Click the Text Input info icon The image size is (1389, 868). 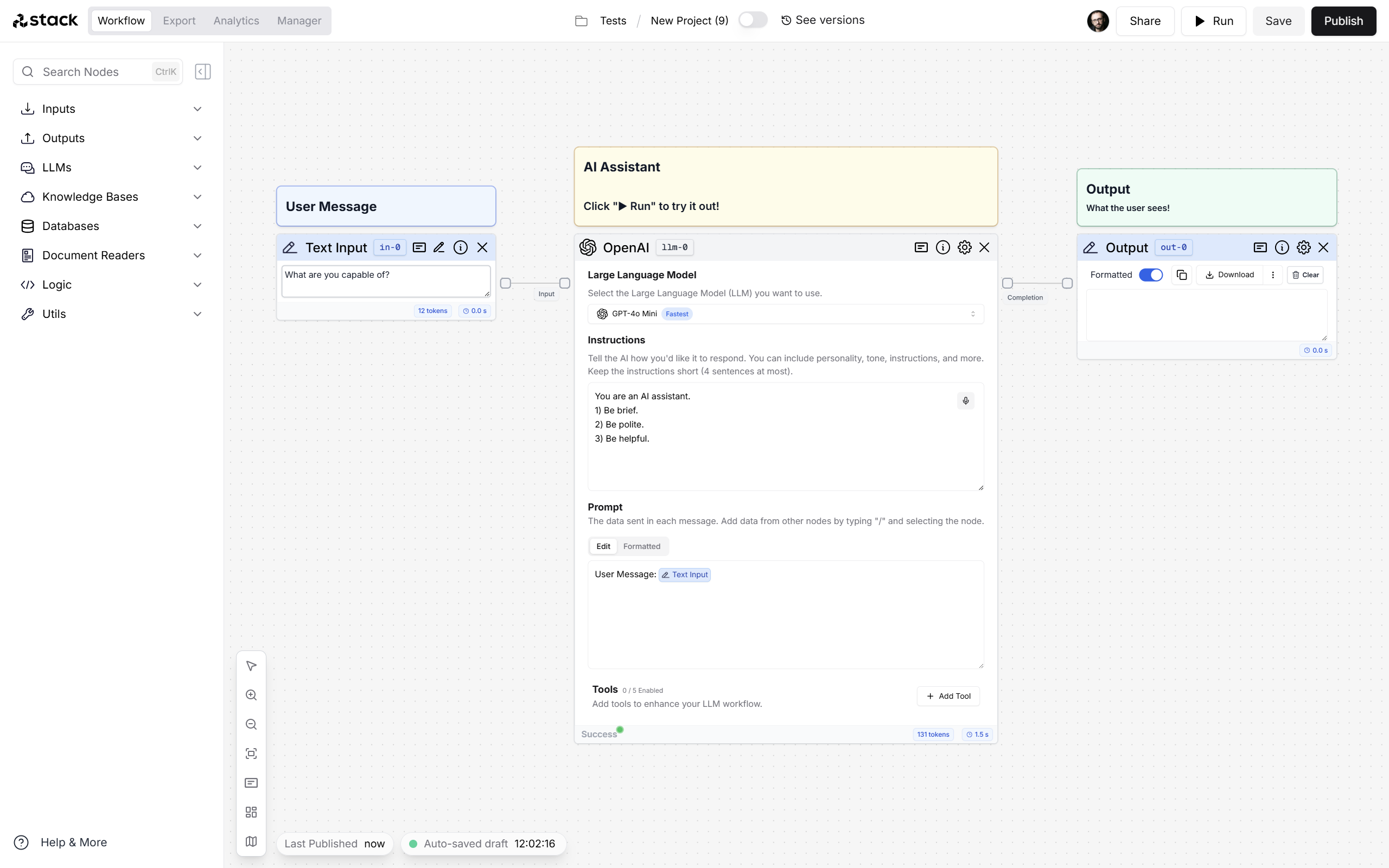coord(461,247)
